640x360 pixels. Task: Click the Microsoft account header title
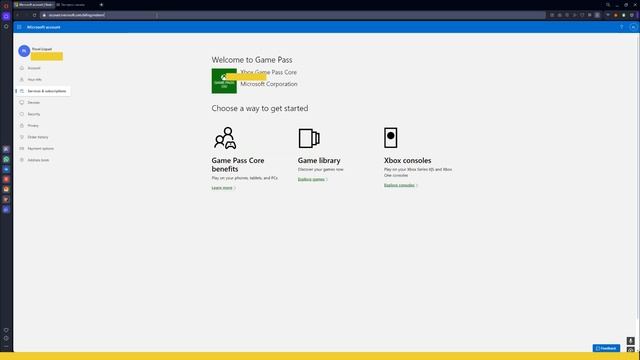click(44, 27)
